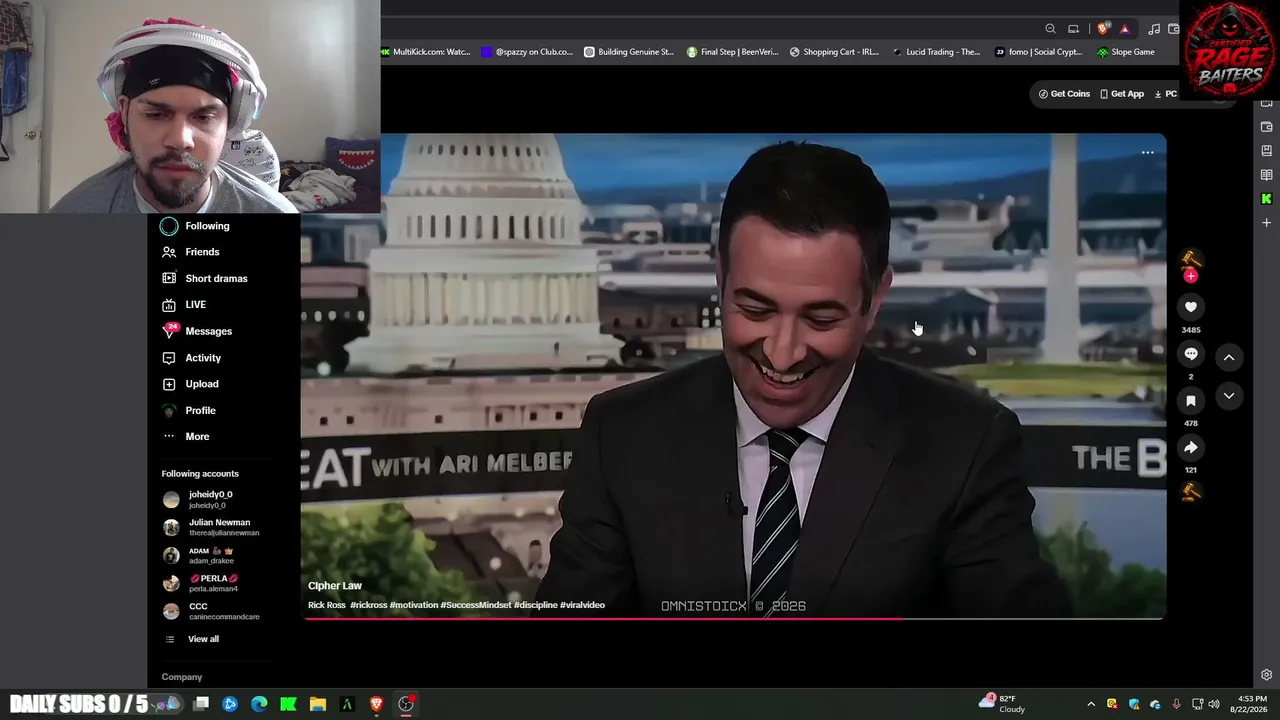Open the Following feed

point(196,226)
